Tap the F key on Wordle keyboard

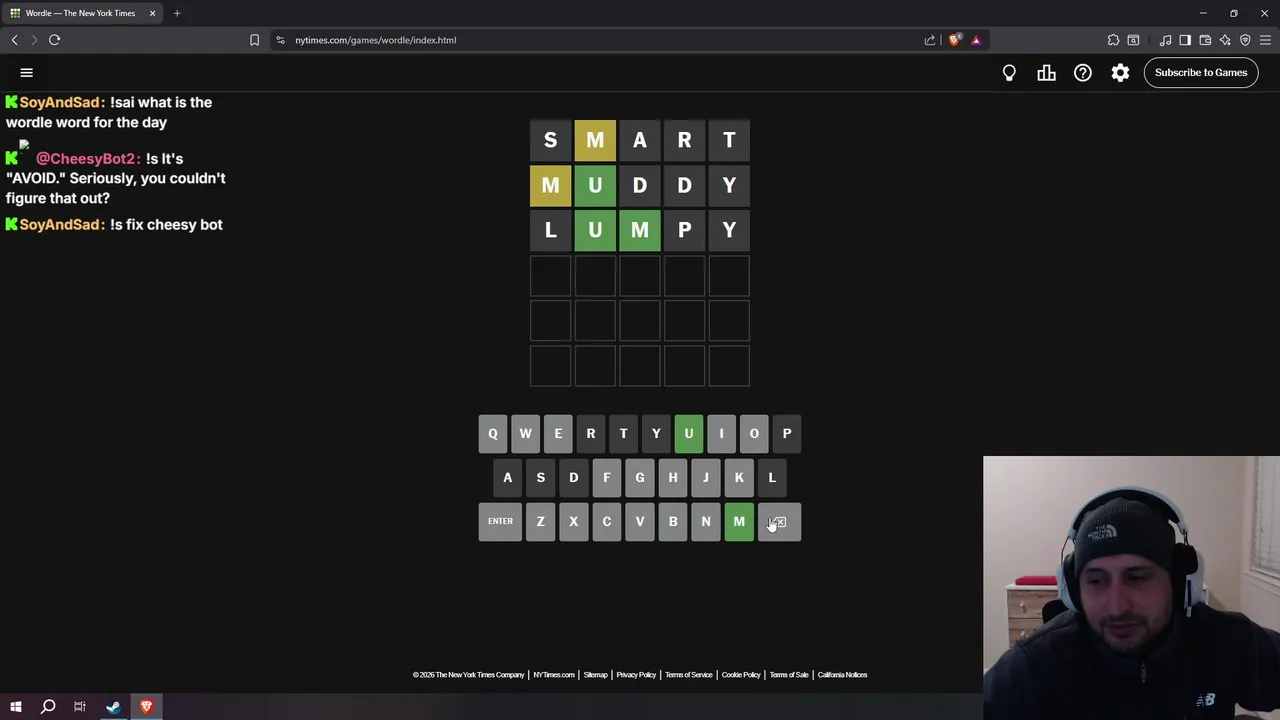(x=606, y=477)
